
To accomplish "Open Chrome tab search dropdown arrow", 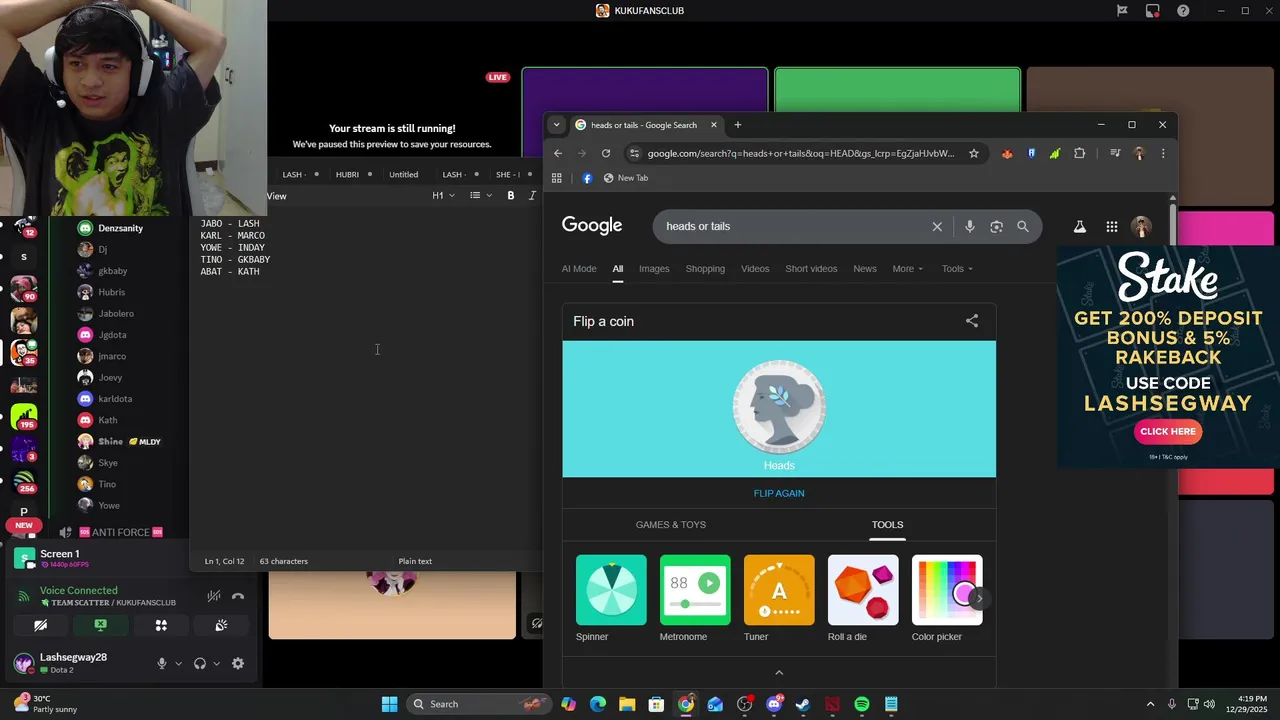I will [x=556, y=125].
